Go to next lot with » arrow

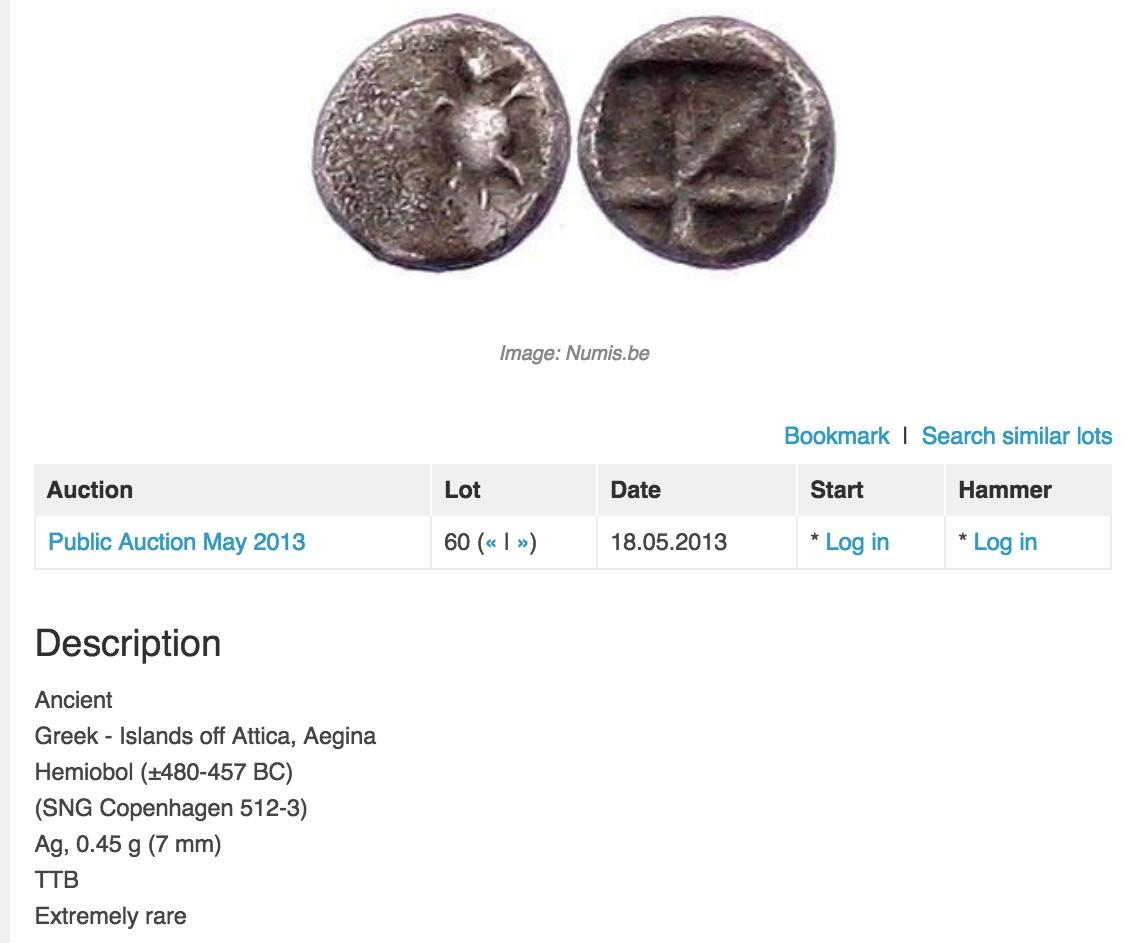click(522, 543)
